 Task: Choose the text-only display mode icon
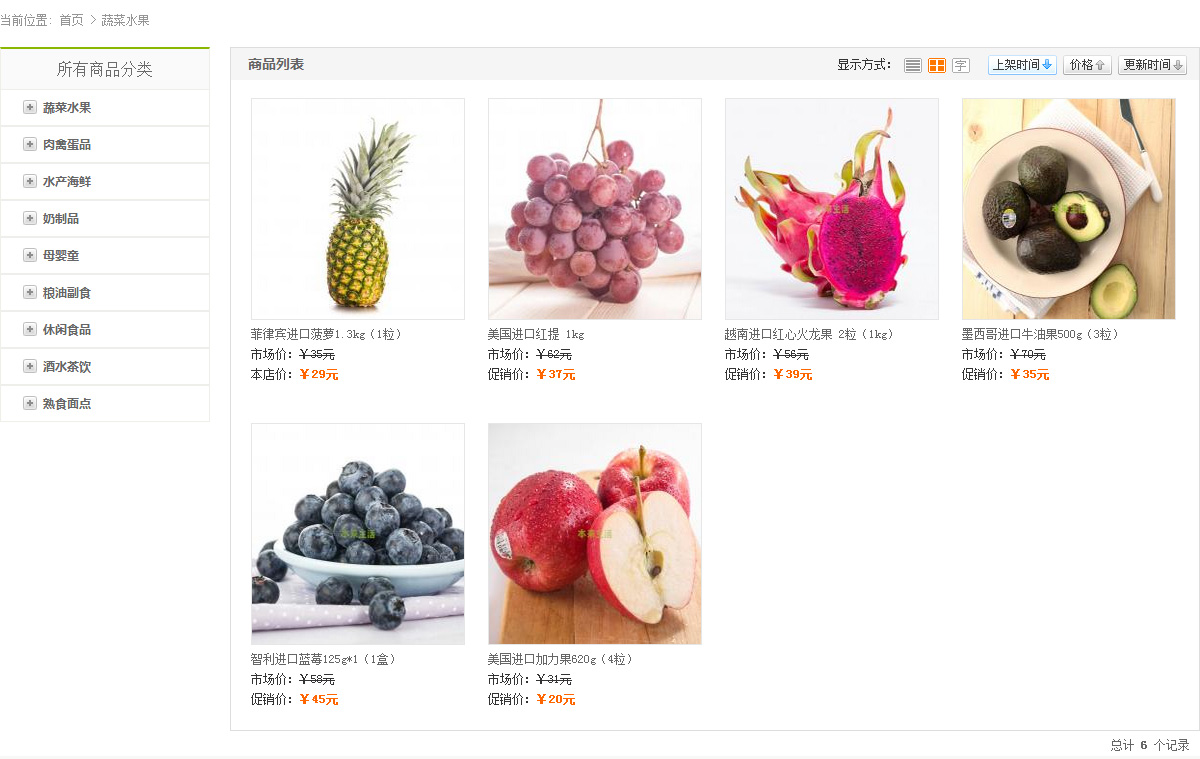tap(961, 65)
